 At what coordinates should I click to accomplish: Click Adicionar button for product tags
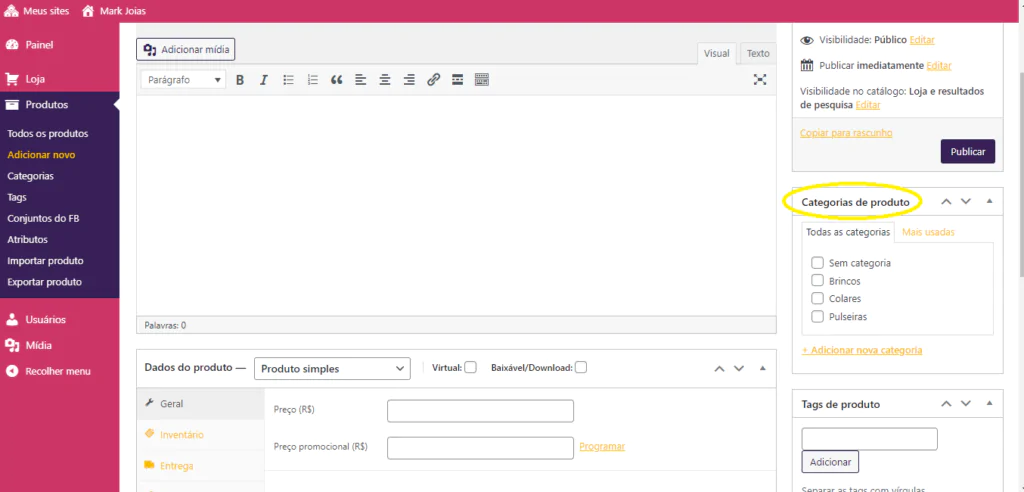[830, 462]
